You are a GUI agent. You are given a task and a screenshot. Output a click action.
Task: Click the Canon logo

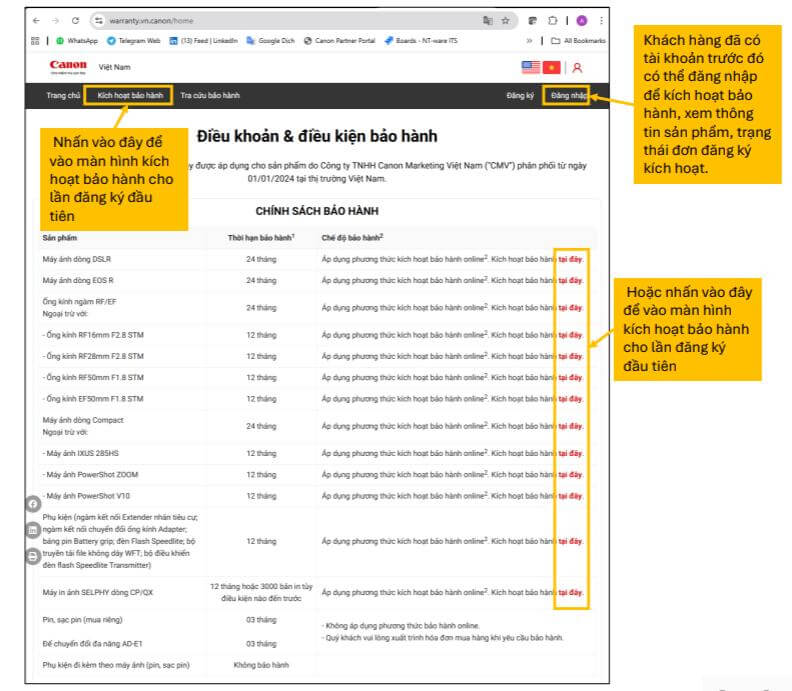(68, 67)
